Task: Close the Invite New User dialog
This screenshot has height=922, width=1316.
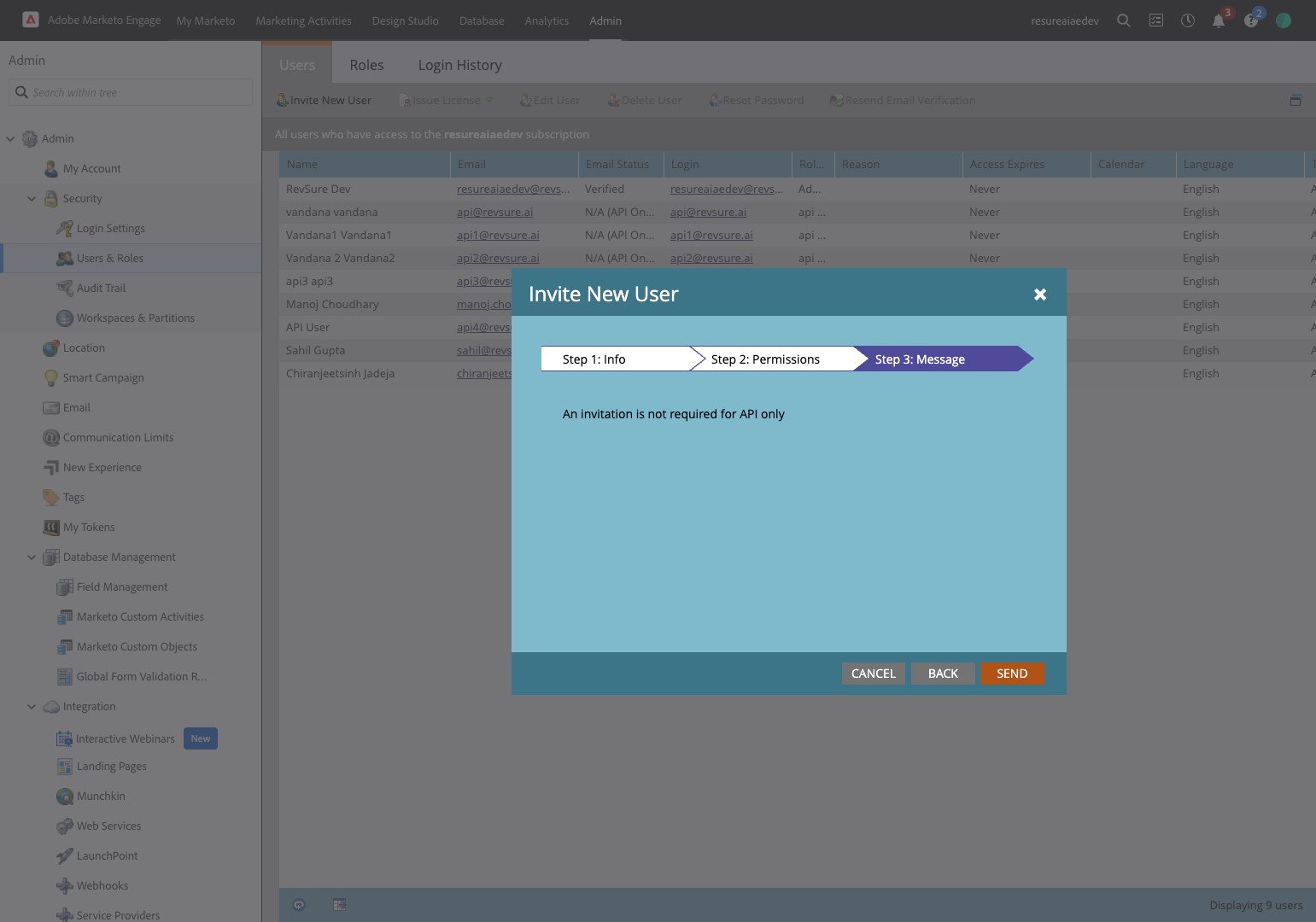Action: tap(1040, 294)
